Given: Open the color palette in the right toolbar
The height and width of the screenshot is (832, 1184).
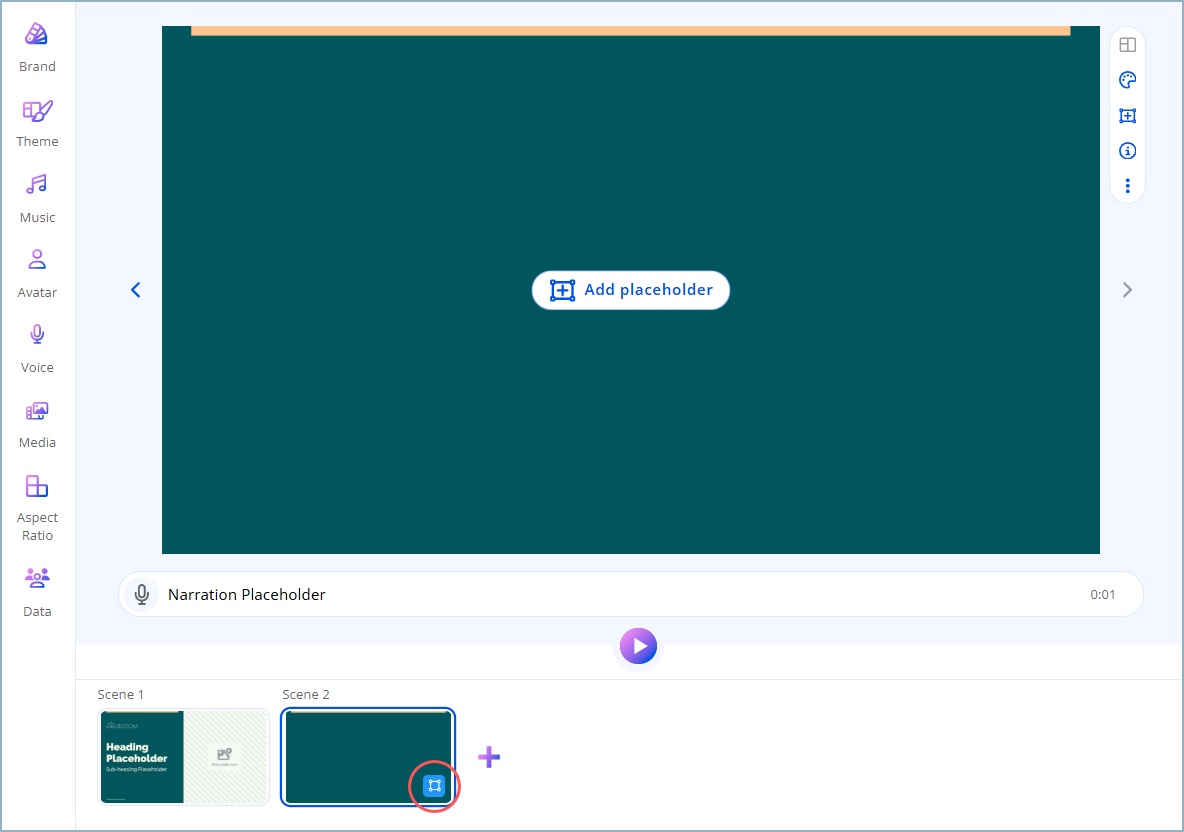Looking at the screenshot, I should tap(1127, 80).
